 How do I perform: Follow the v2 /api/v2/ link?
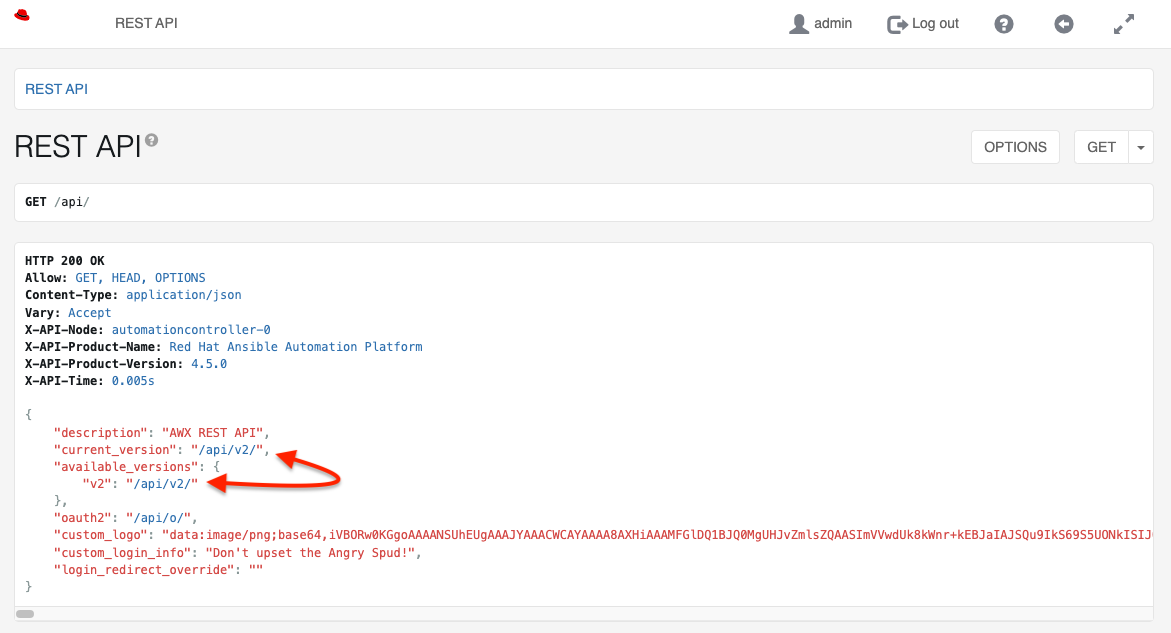coord(162,484)
